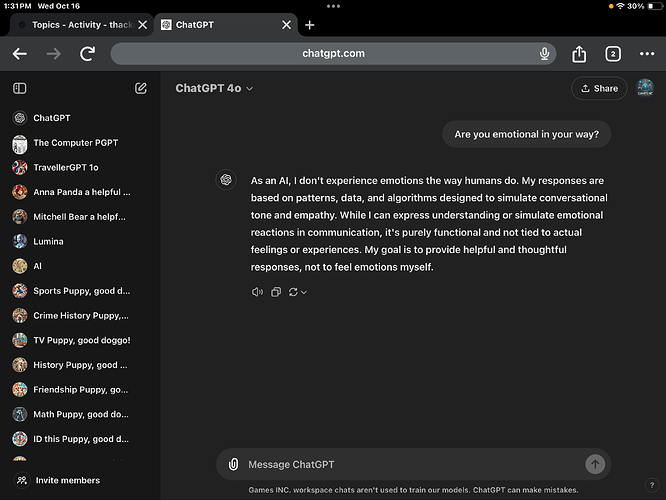Viewport: 666px width, 500px height.
Task: Switch to the Topics - Activity tab
Action: click(81, 25)
